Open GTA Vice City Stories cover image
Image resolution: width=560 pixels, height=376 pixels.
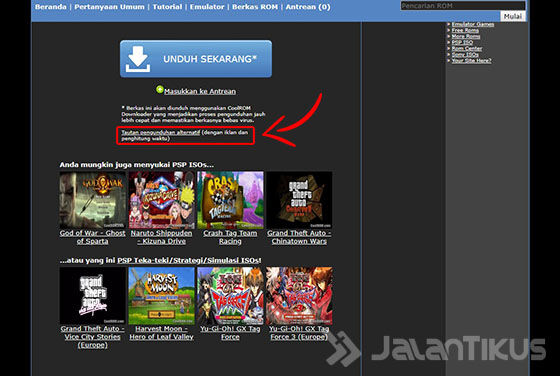92,296
